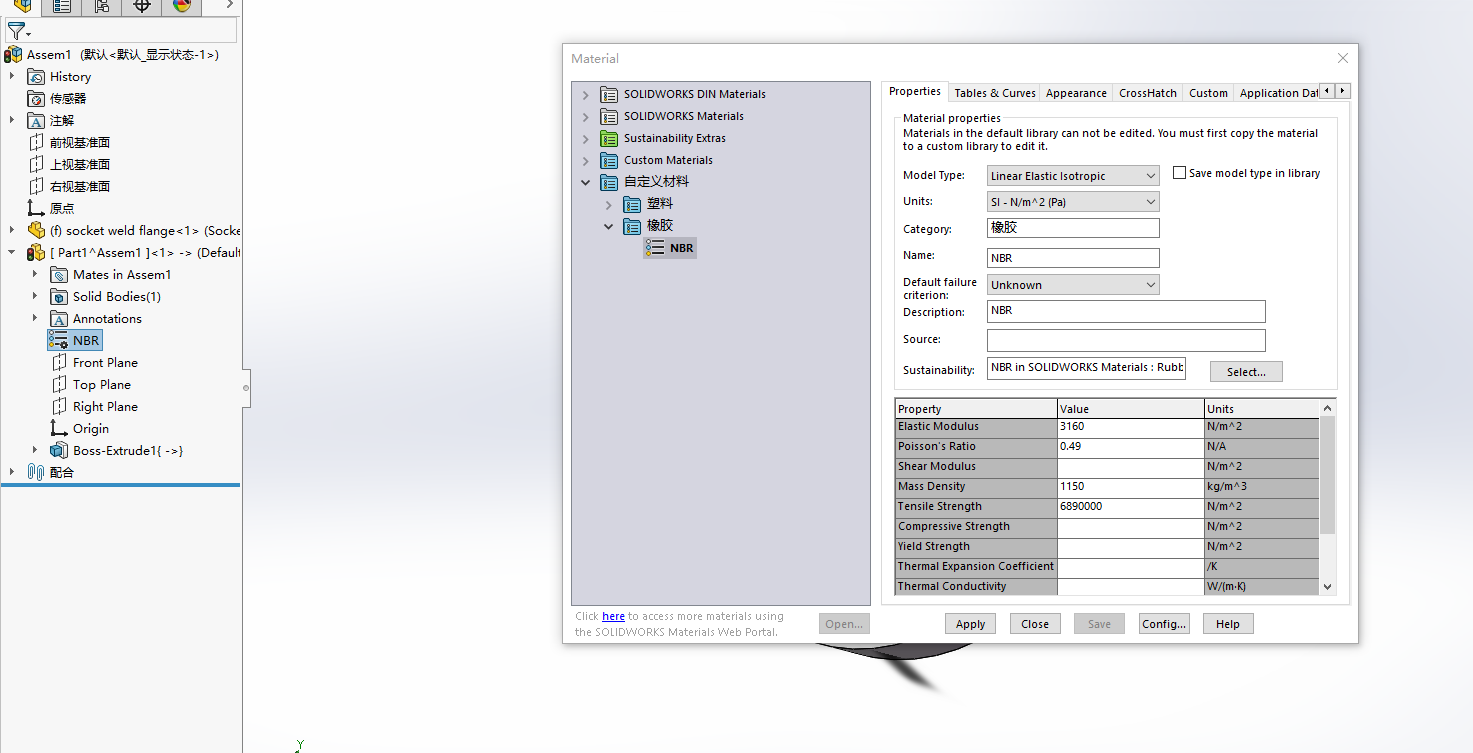This screenshot has width=1473, height=753.
Task: Switch to the Application Data tab
Action: click(x=1277, y=93)
